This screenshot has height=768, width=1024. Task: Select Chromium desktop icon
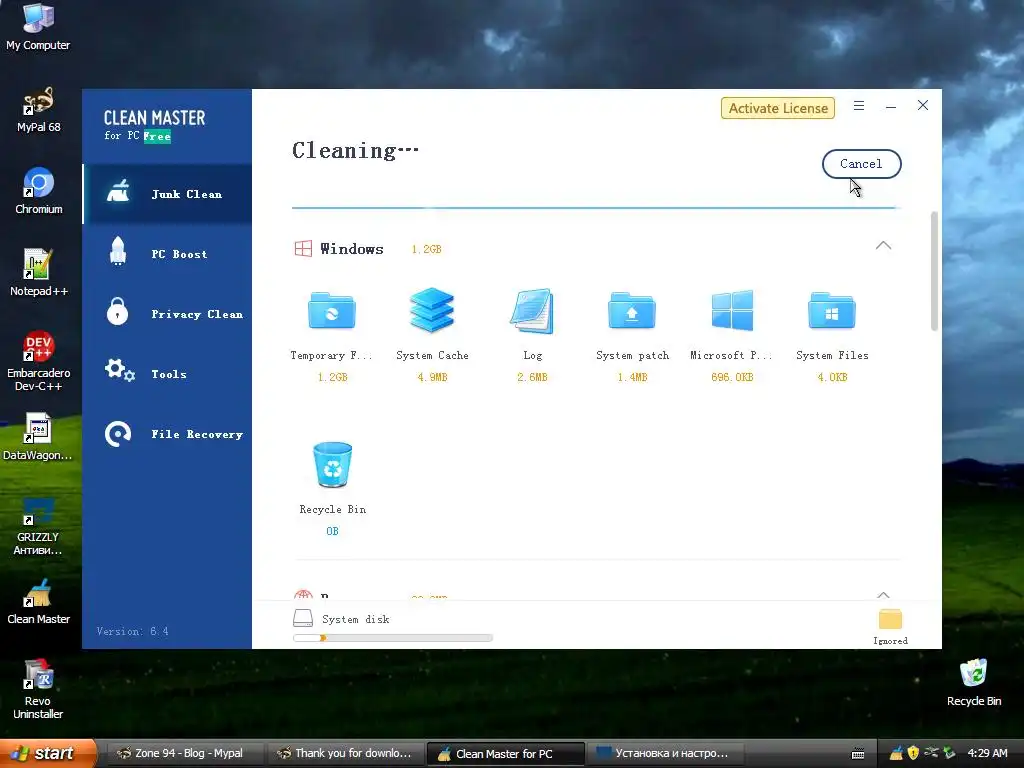click(39, 191)
